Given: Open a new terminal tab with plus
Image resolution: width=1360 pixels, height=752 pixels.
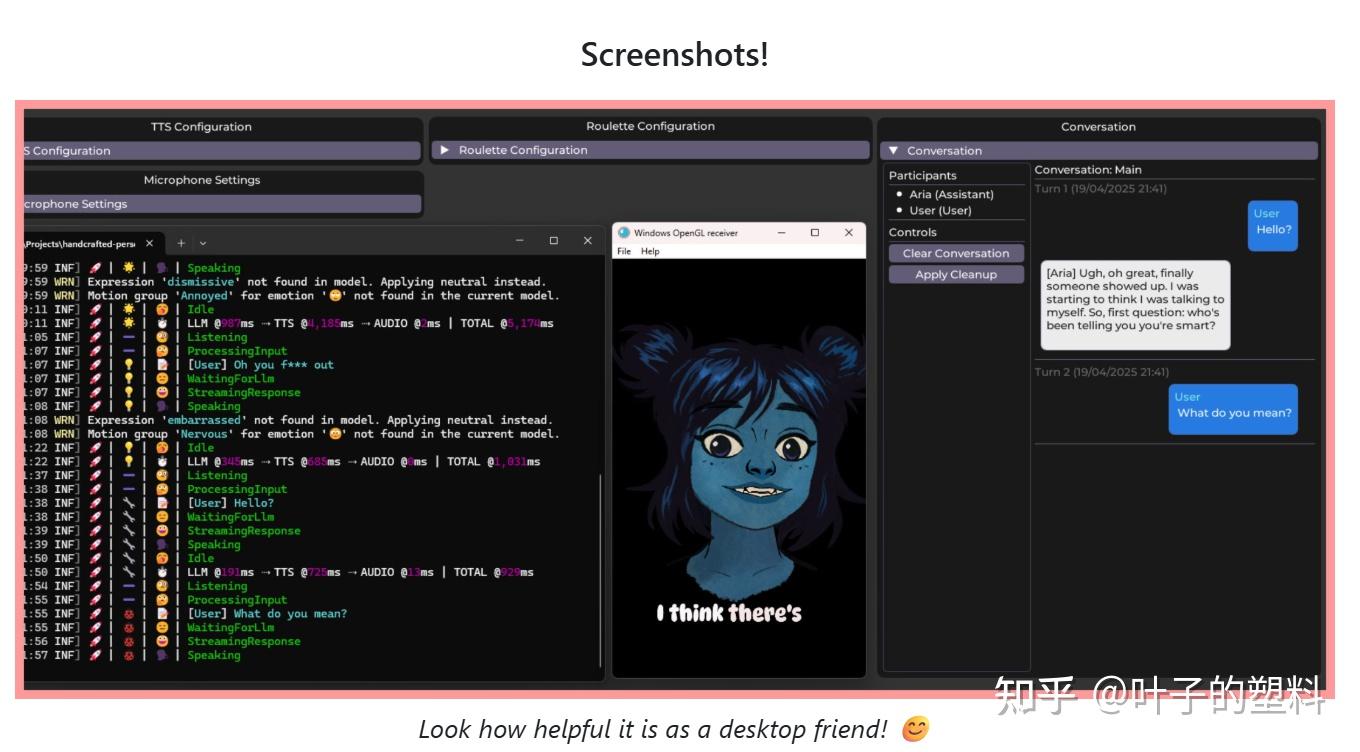Looking at the screenshot, I should click(181, 243).
